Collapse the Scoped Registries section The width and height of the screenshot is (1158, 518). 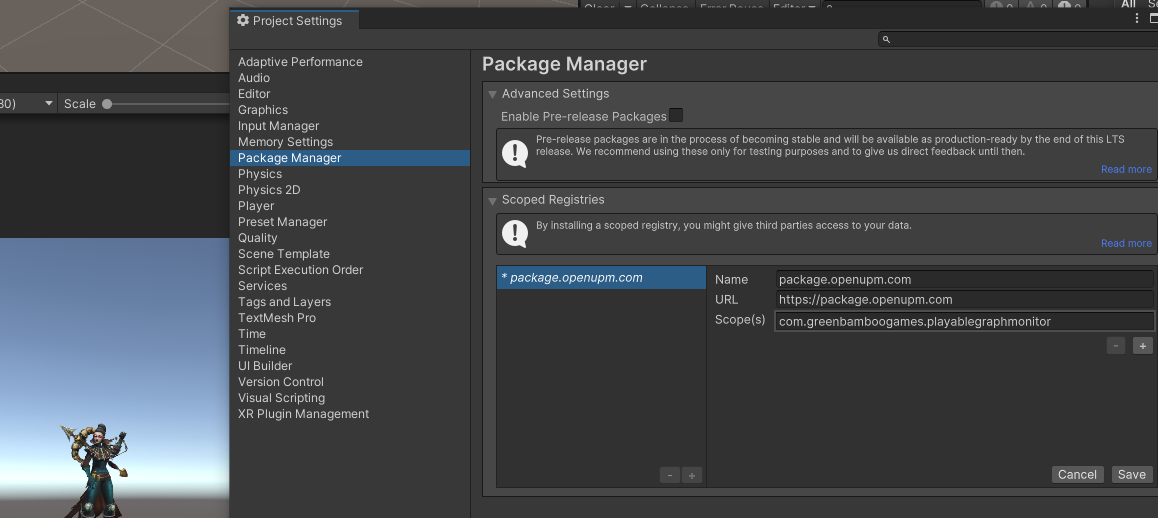click(492, 200)
